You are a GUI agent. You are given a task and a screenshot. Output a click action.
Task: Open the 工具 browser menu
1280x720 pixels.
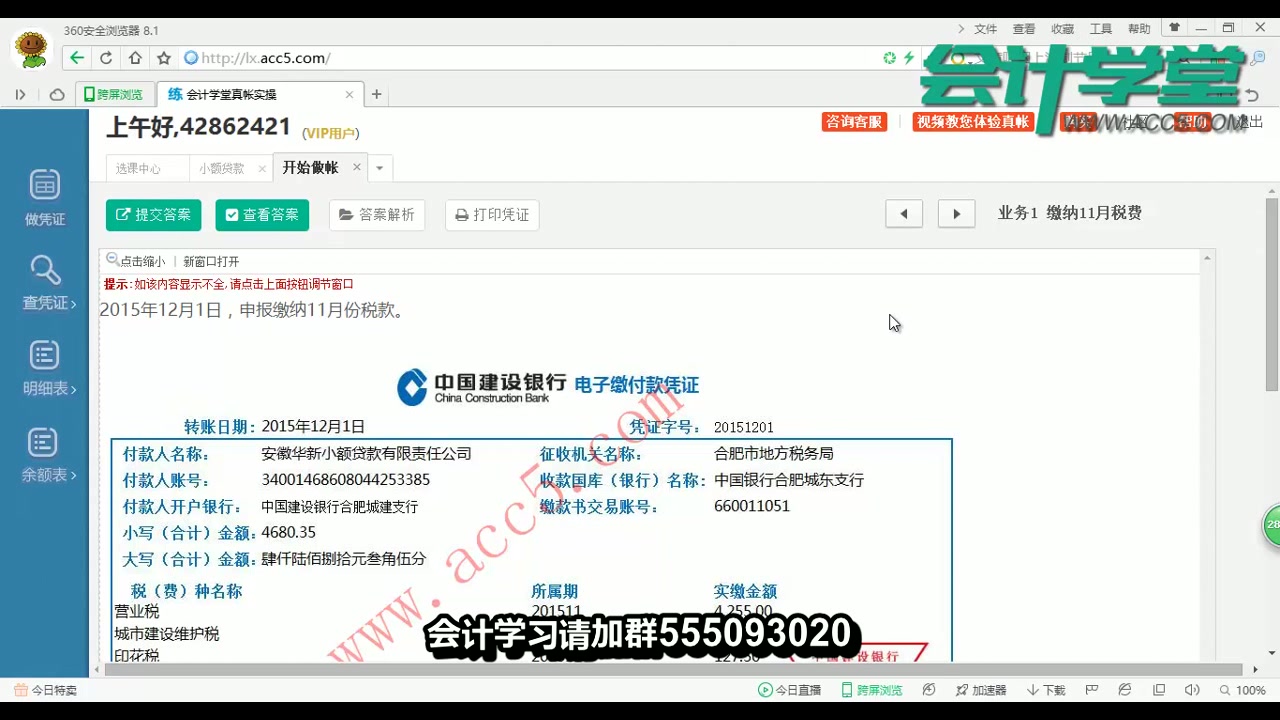1101,29
